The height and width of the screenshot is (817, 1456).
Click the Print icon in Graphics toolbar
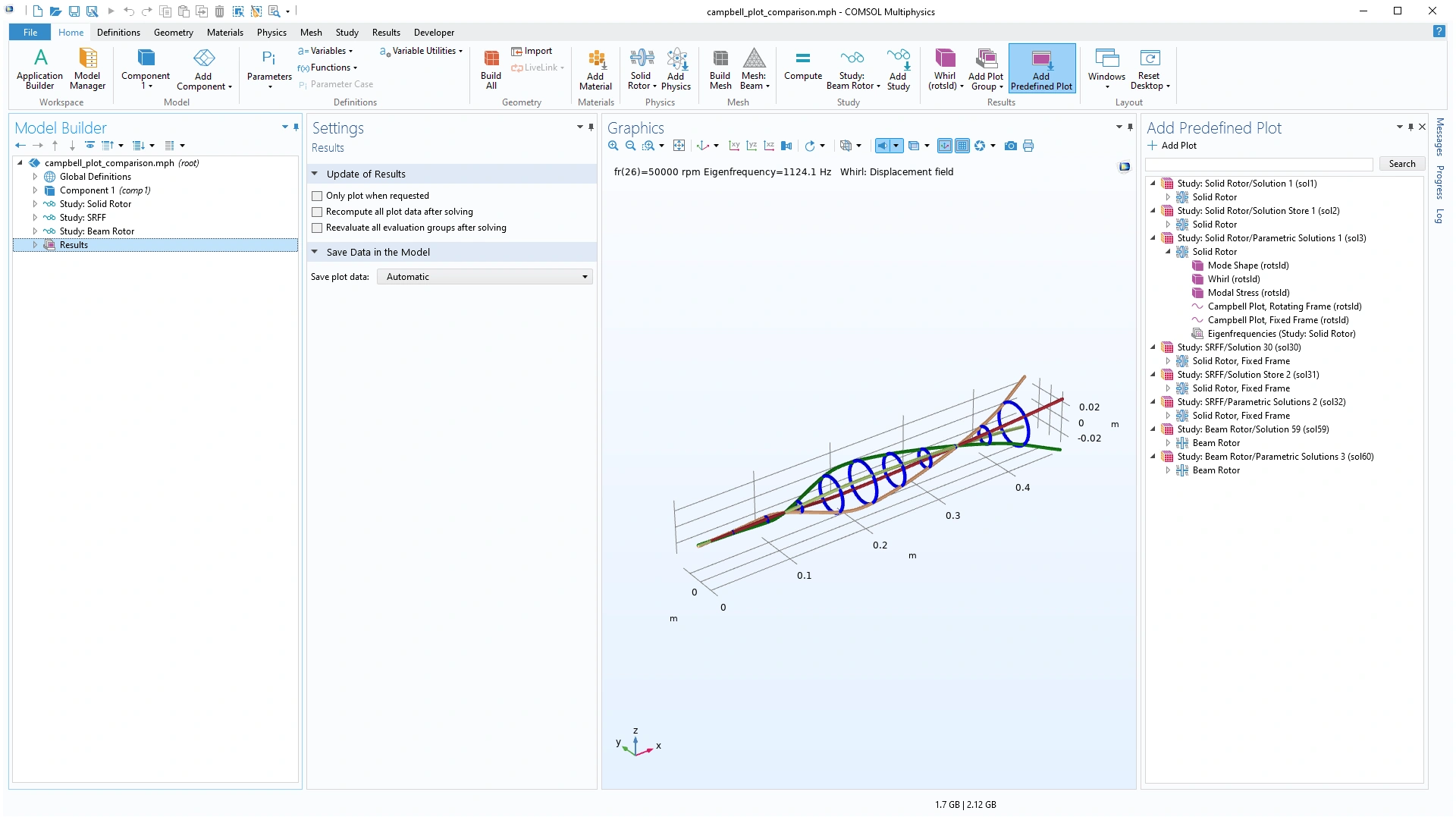coord(1028,146)
